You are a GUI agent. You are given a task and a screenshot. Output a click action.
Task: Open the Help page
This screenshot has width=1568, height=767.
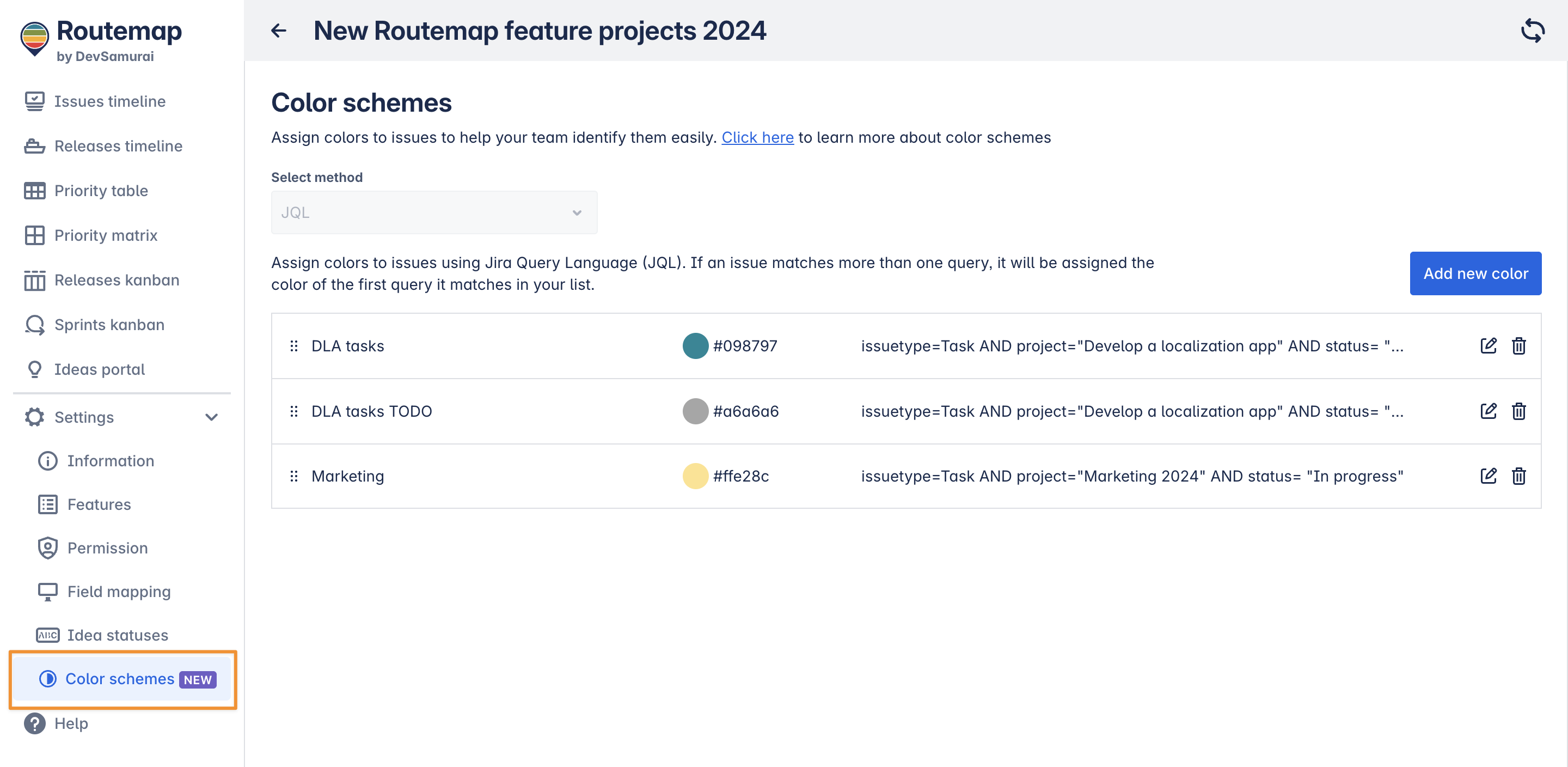pyautogui.click(x=71, y=723)
